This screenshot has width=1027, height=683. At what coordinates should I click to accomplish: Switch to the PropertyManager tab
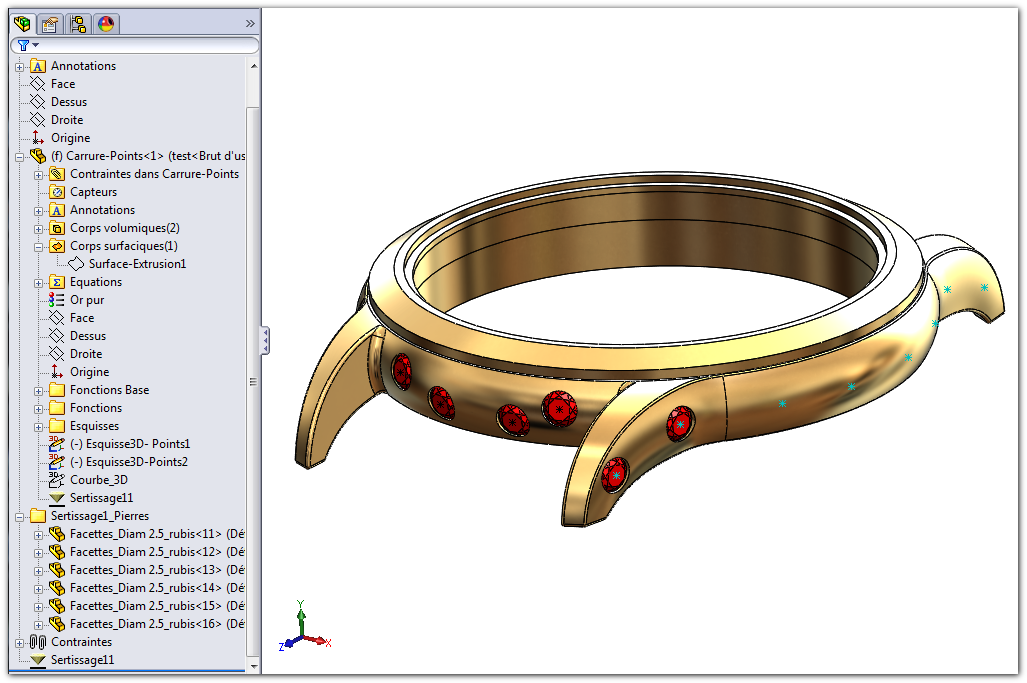[x=50, y=24]
